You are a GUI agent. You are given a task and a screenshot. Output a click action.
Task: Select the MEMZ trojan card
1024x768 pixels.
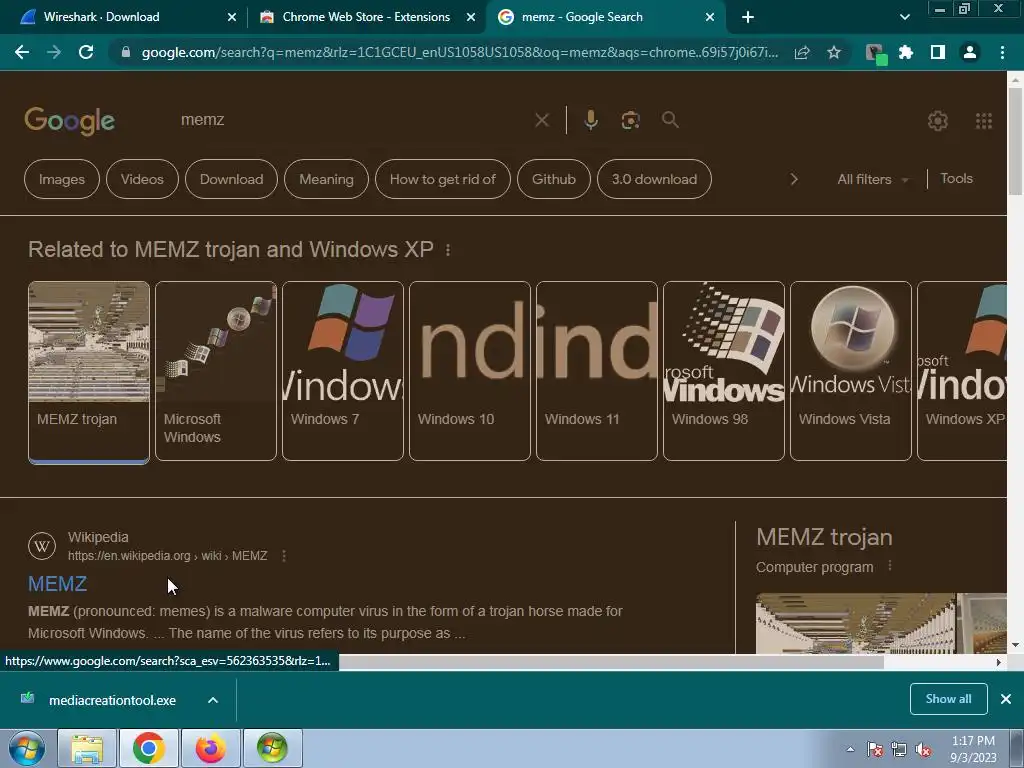coord(89,372)
